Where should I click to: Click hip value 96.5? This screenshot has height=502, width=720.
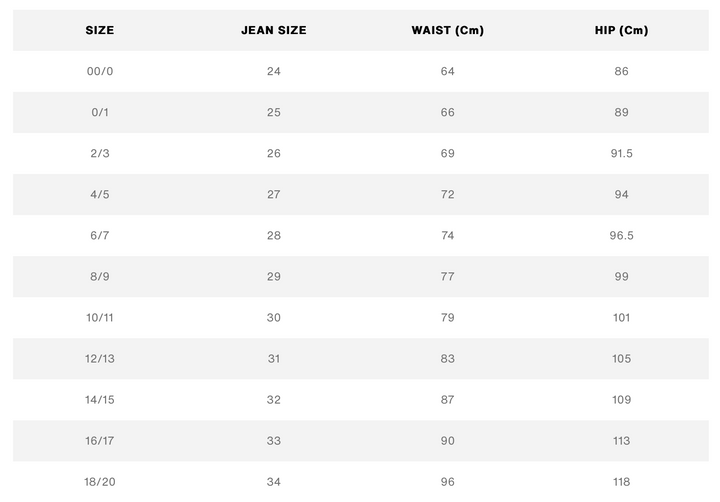tap(621, 236)
